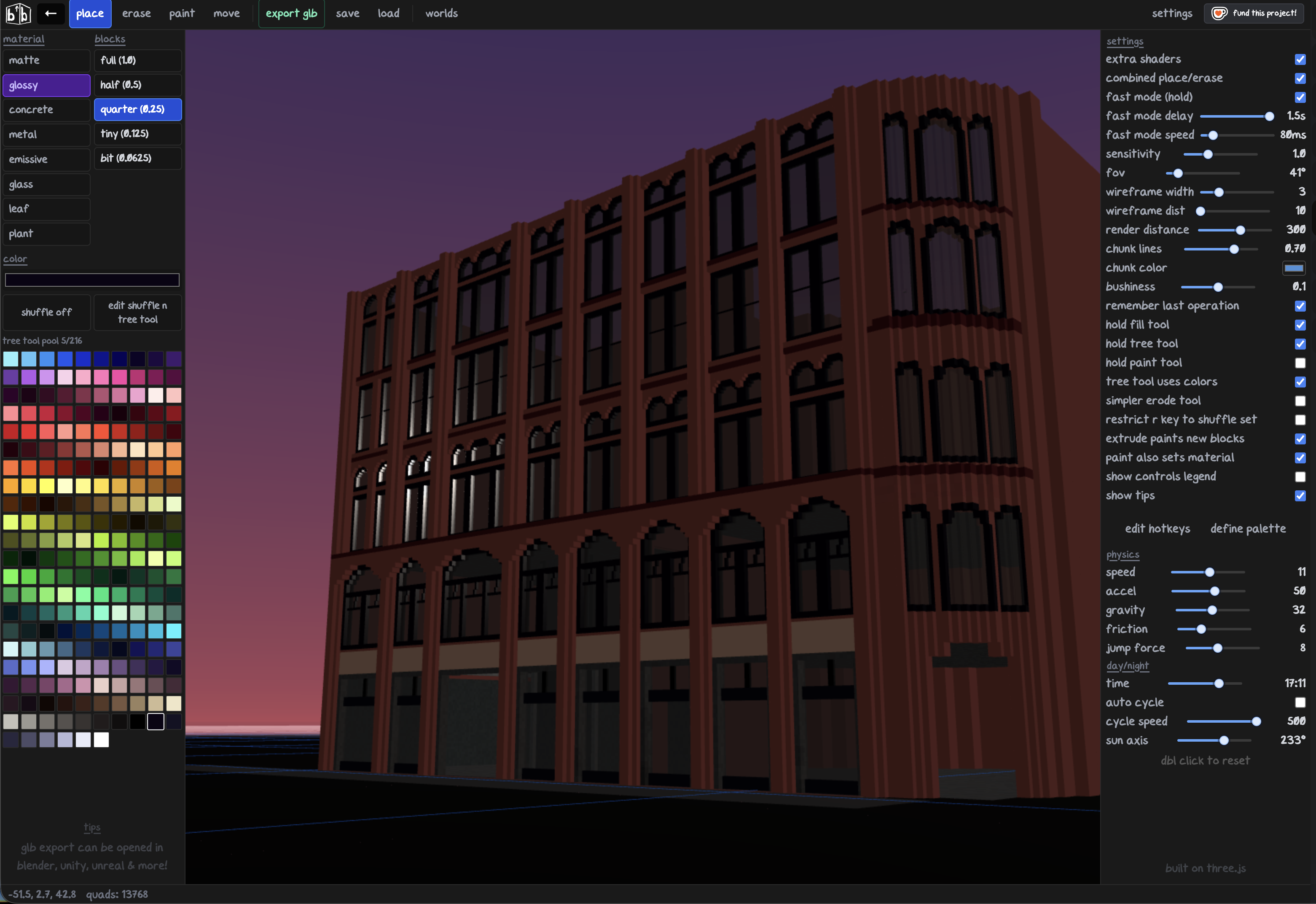The image size is (1316, 904).
Task: Switch to erase mode
Action: 136,13
